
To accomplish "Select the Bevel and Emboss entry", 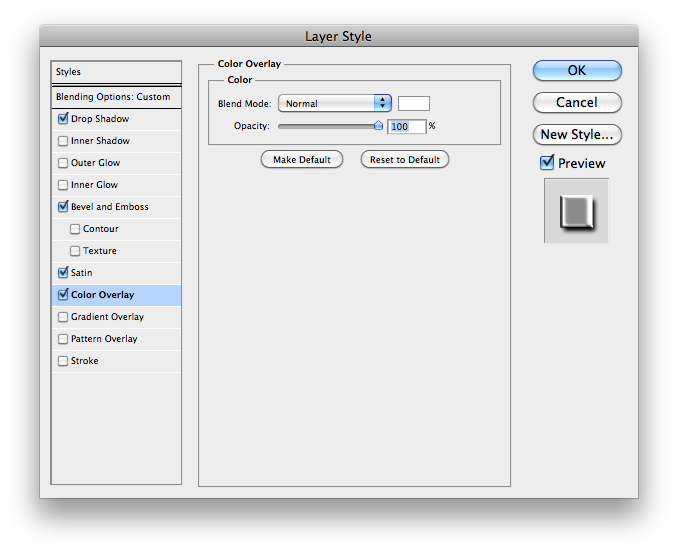I will 109,207.
